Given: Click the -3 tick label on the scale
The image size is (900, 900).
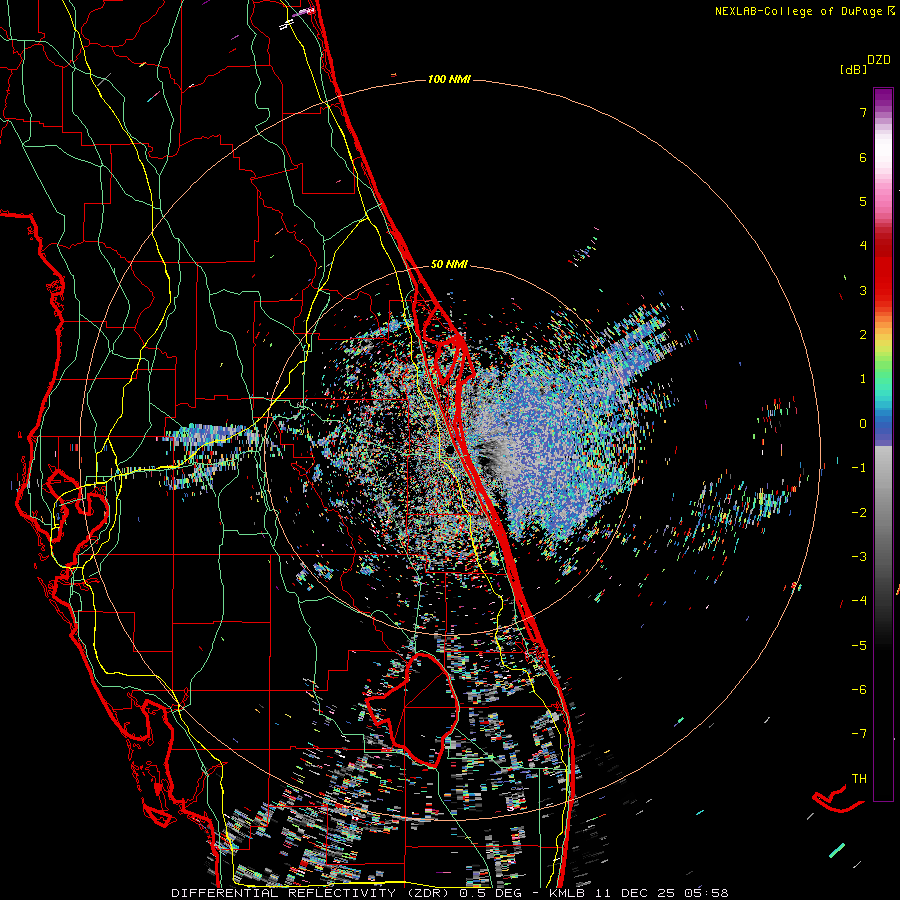Looking at the screenshot, I should coord(859,557).
